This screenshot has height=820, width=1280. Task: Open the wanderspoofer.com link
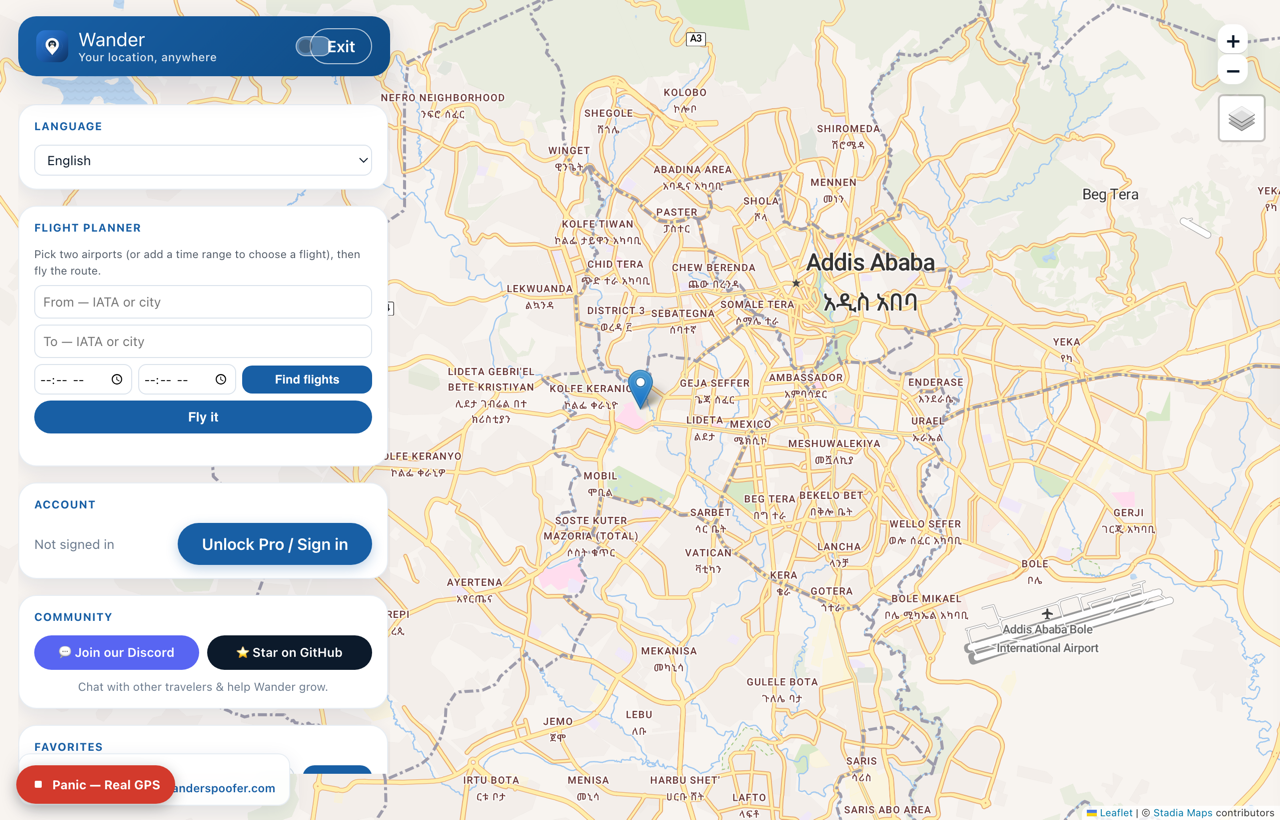223,788
